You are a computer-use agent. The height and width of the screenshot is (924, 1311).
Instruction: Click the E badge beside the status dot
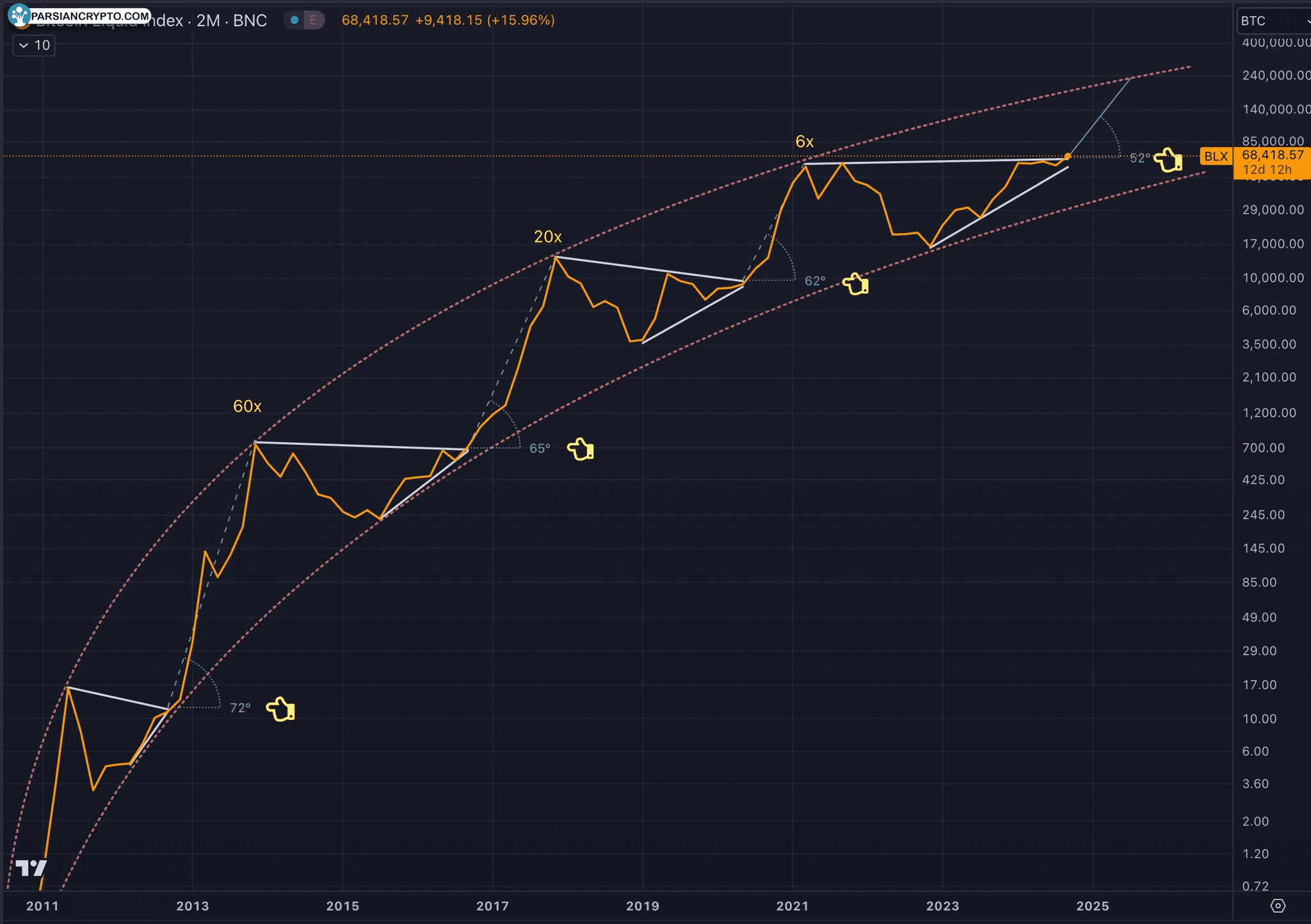click(x=313, y=20)
